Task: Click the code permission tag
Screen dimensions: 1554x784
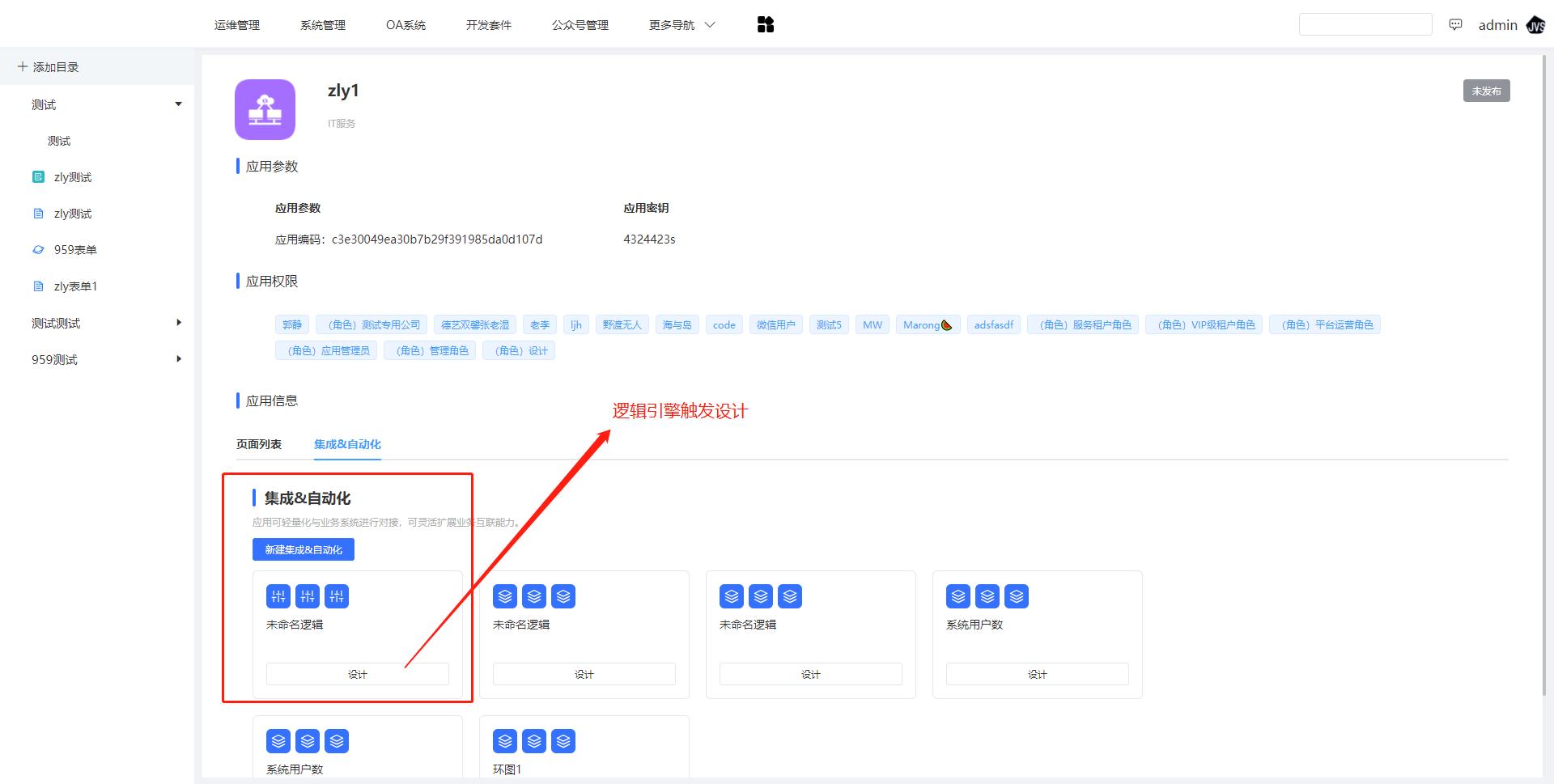Action: pos(724,325)
